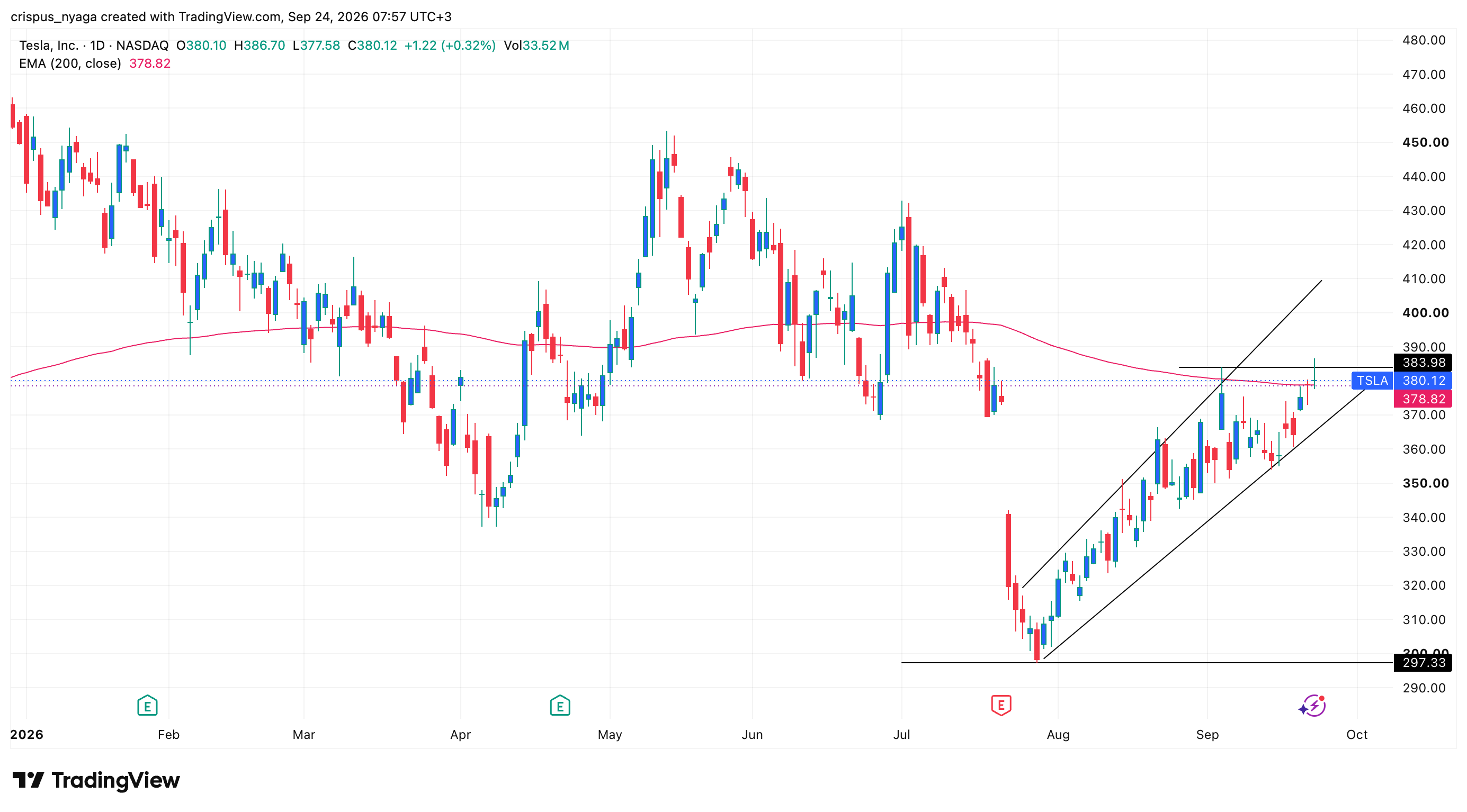Click the Oct label on time axis
Image resolution: width=1467 pixels, height=812 pixels.
[x=1356, y=734]
